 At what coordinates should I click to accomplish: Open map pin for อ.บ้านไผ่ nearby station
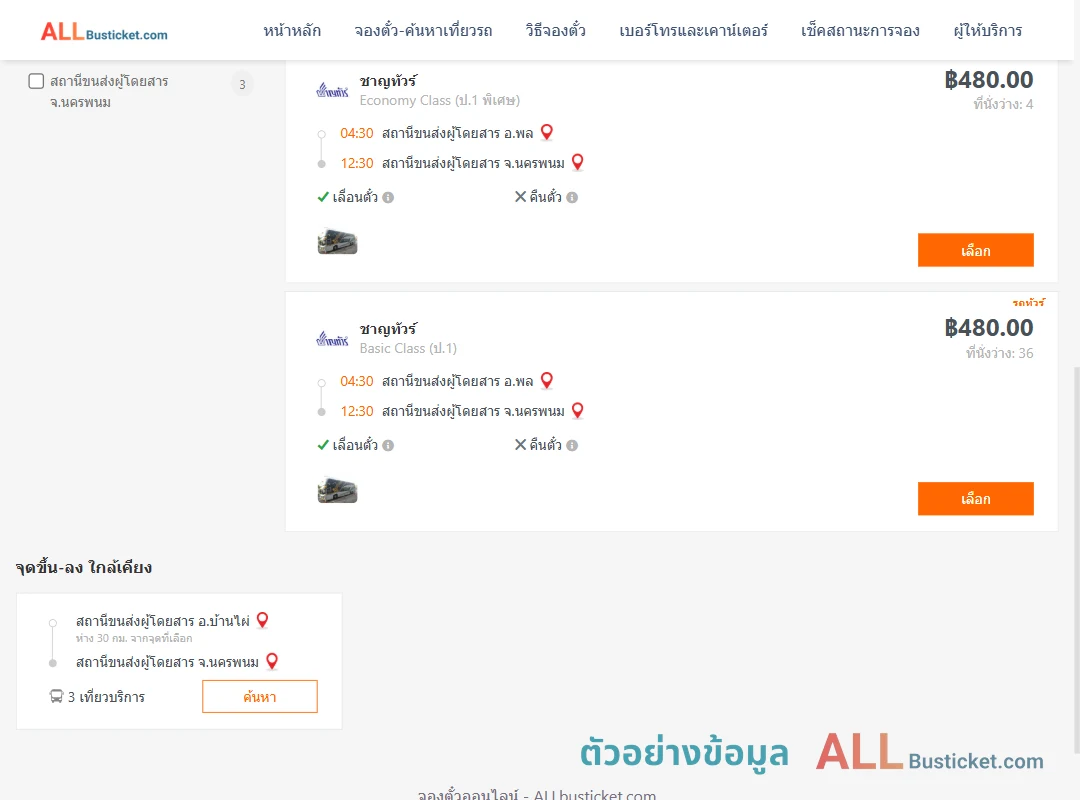262,620
